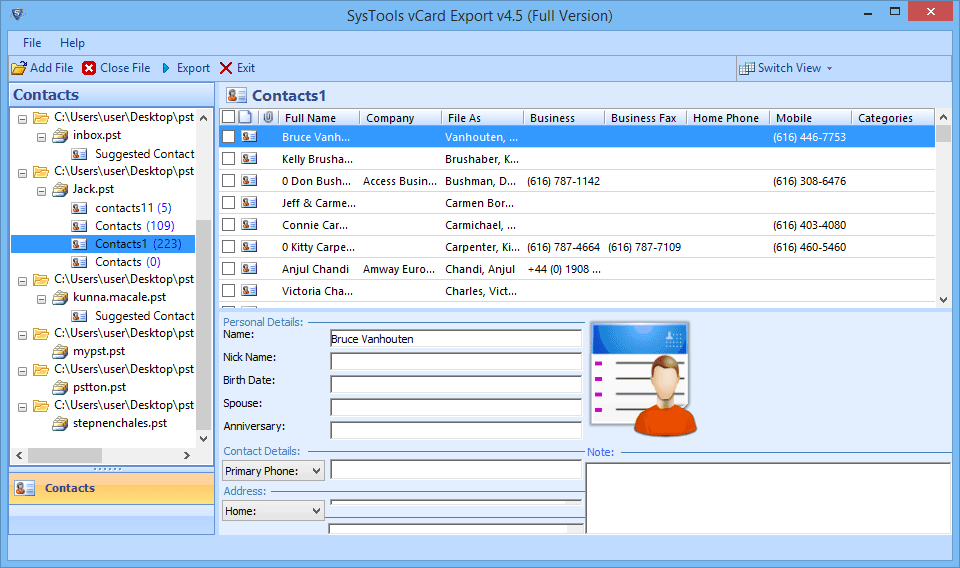Viewport: 960px width, 568px height.
Task: Click contact card icon in Kelly Brushaber row
Action: click(249, 159)
